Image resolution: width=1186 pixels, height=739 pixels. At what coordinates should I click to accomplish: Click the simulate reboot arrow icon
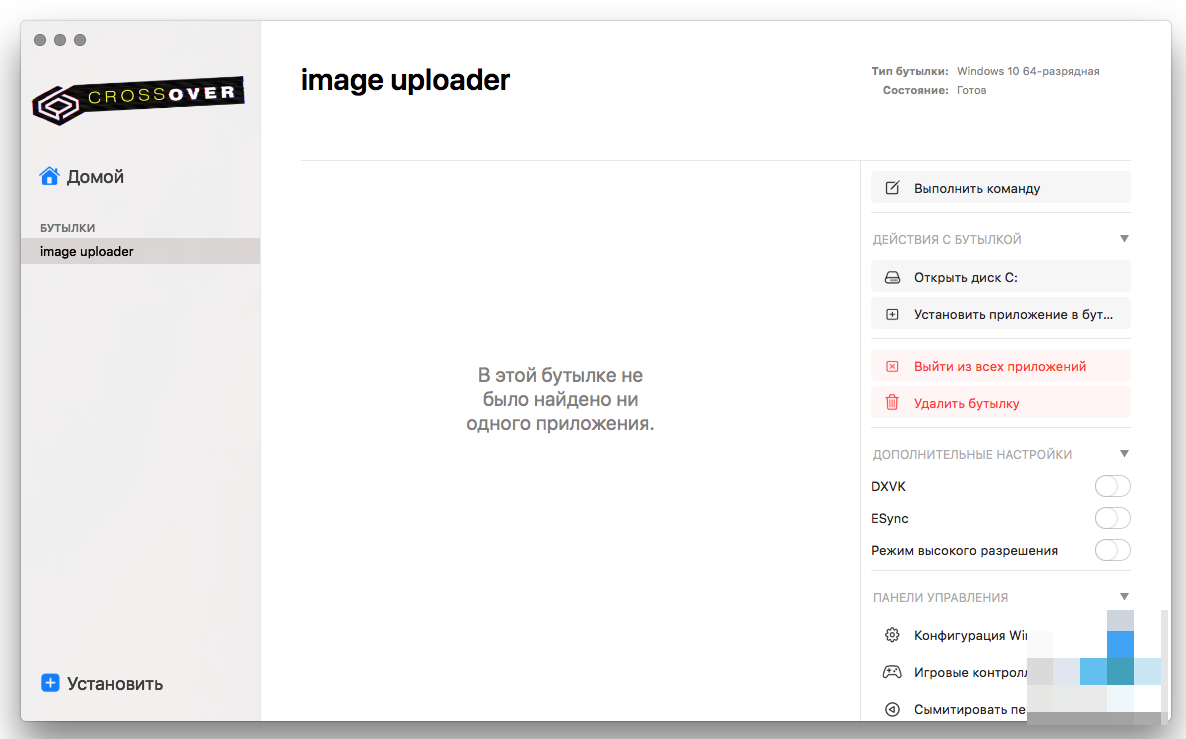click(x=892, y=710)
